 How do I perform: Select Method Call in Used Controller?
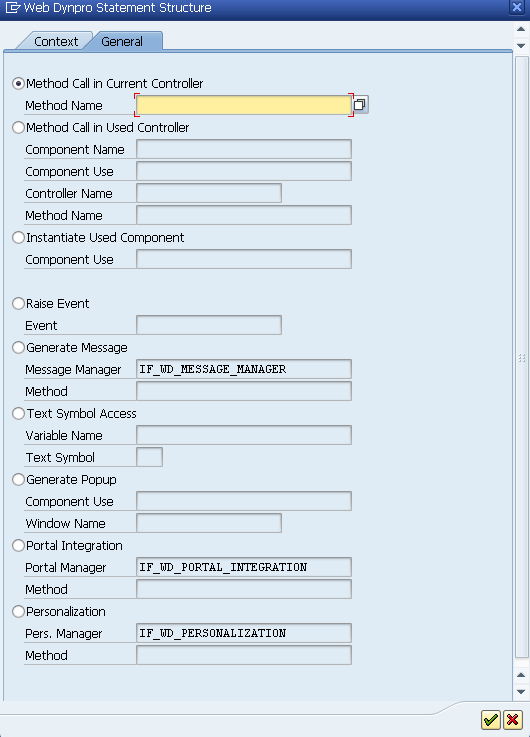[18, 128]
